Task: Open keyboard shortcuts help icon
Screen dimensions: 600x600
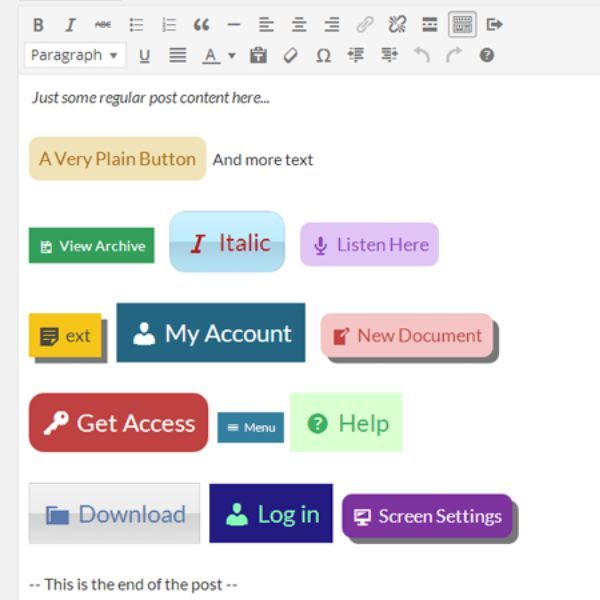Action: 487,56
